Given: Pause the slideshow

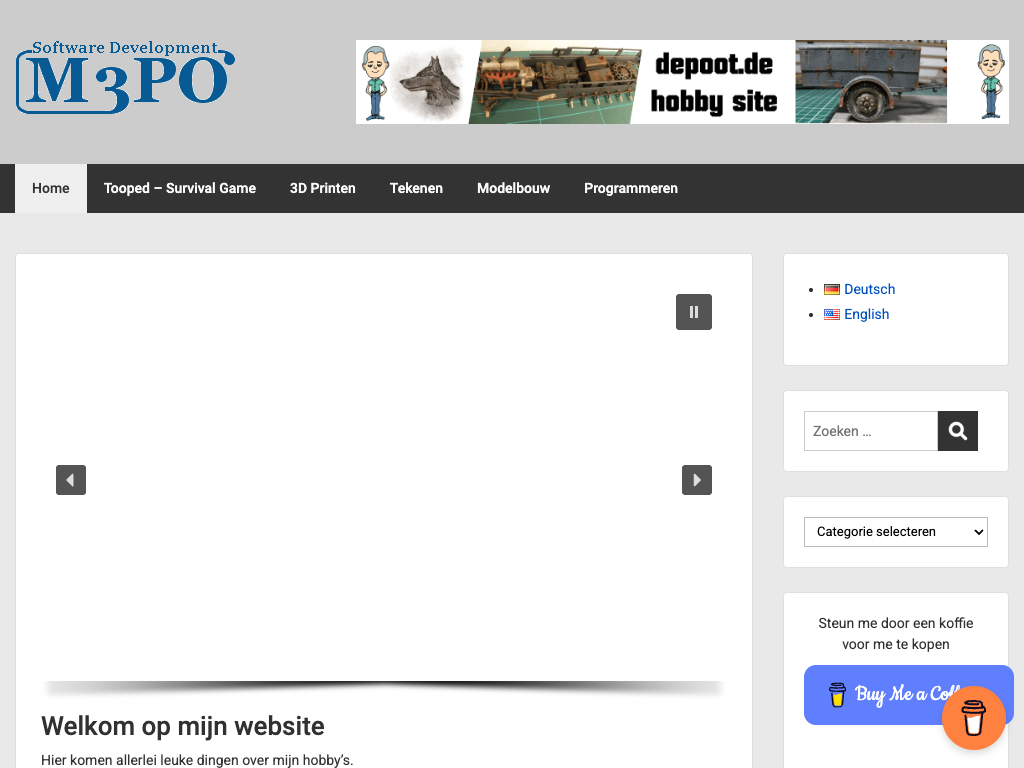Looking at the screenshot, I should pos(694,312).
